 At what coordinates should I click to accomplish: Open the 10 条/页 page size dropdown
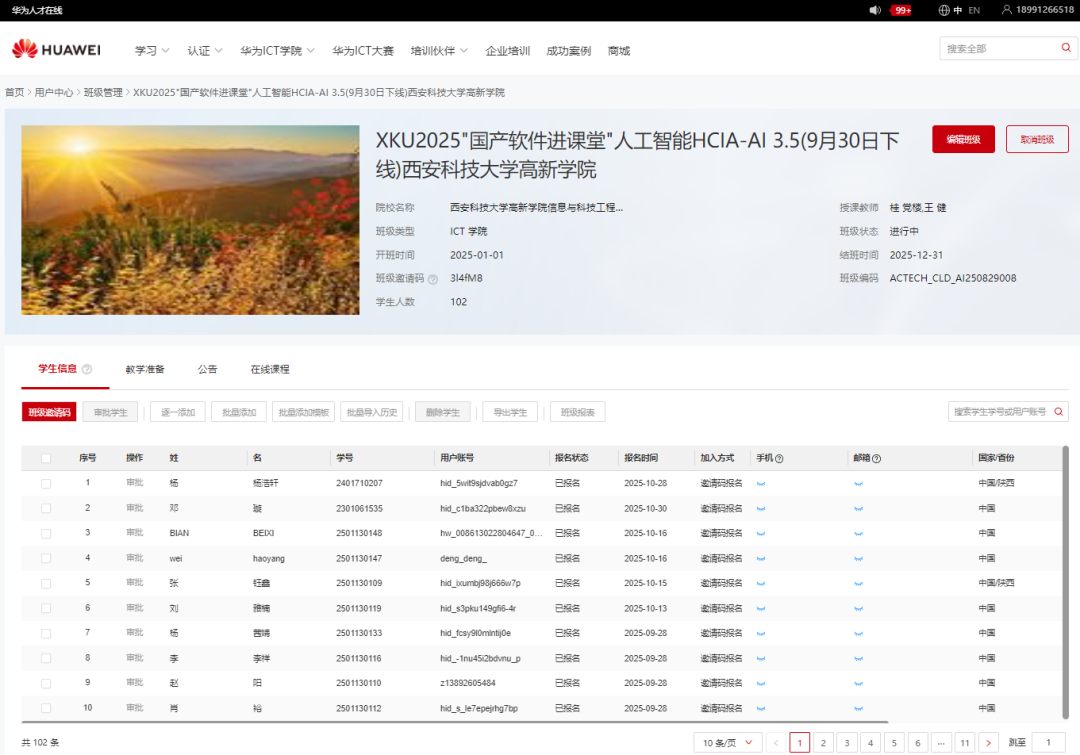click(727, 743)
